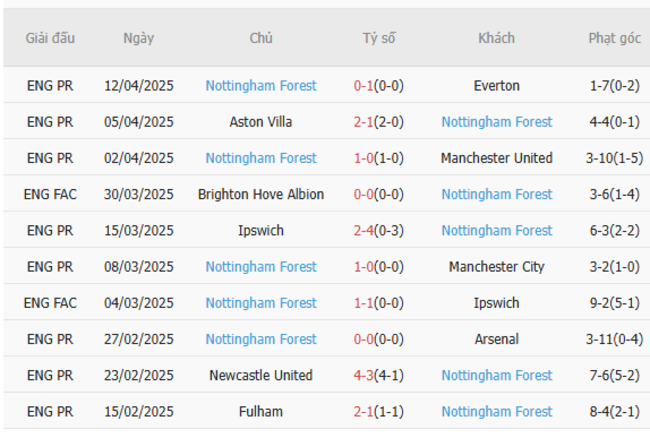
Task: Open the 4-3(4-1) Newcastle match score
Action: (379, 375)
